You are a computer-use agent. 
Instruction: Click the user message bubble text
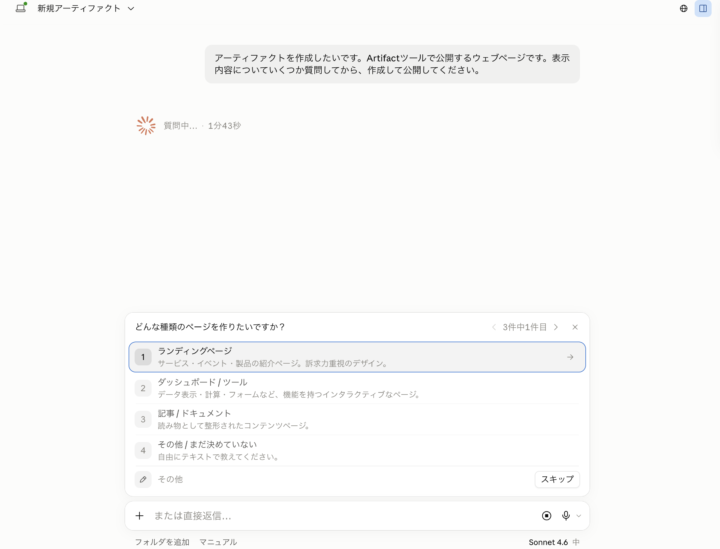[392, 64]
